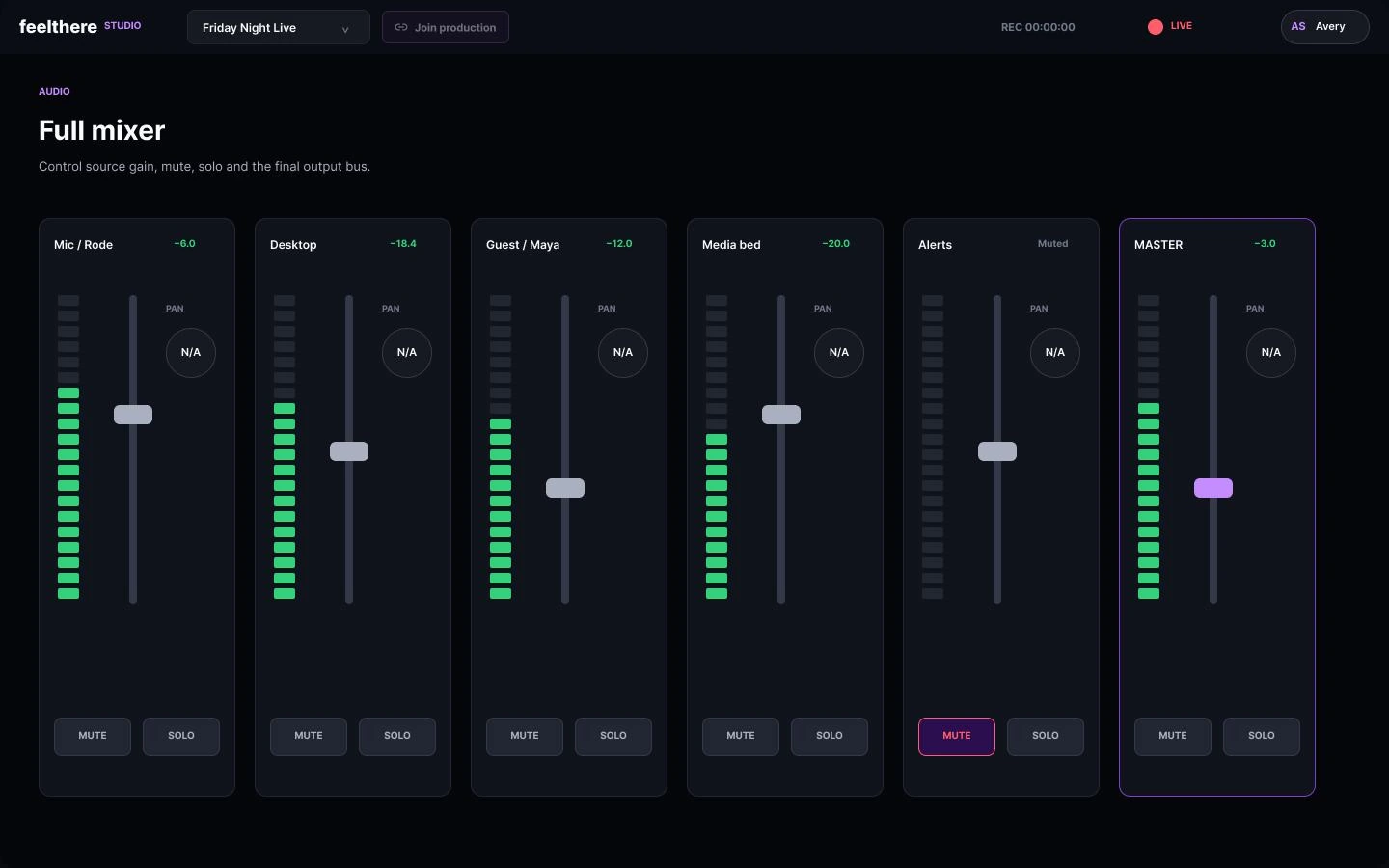The height and width of the screenshot is (868, 1389).
Task: Mute the Media bed channel
Action: 741,736
